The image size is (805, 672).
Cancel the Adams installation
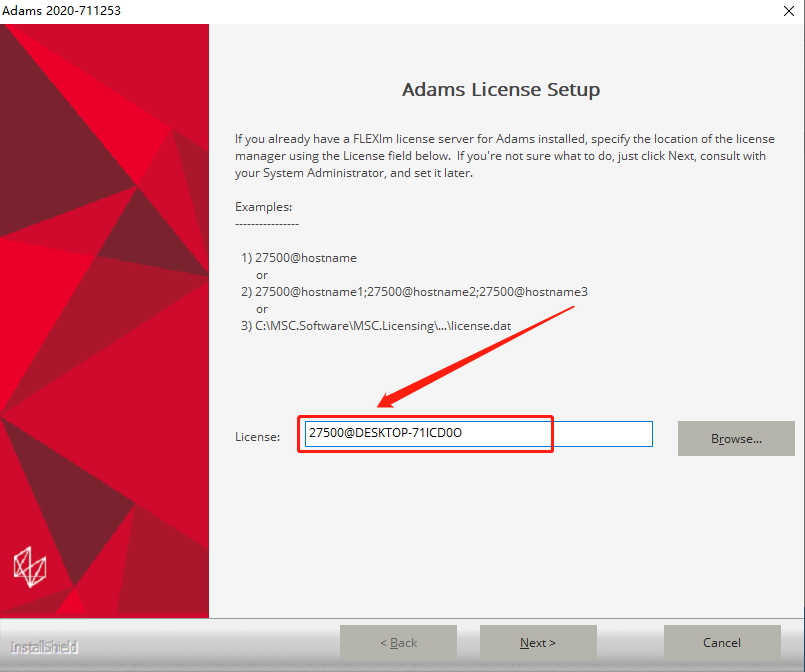(x=722, y=642)
